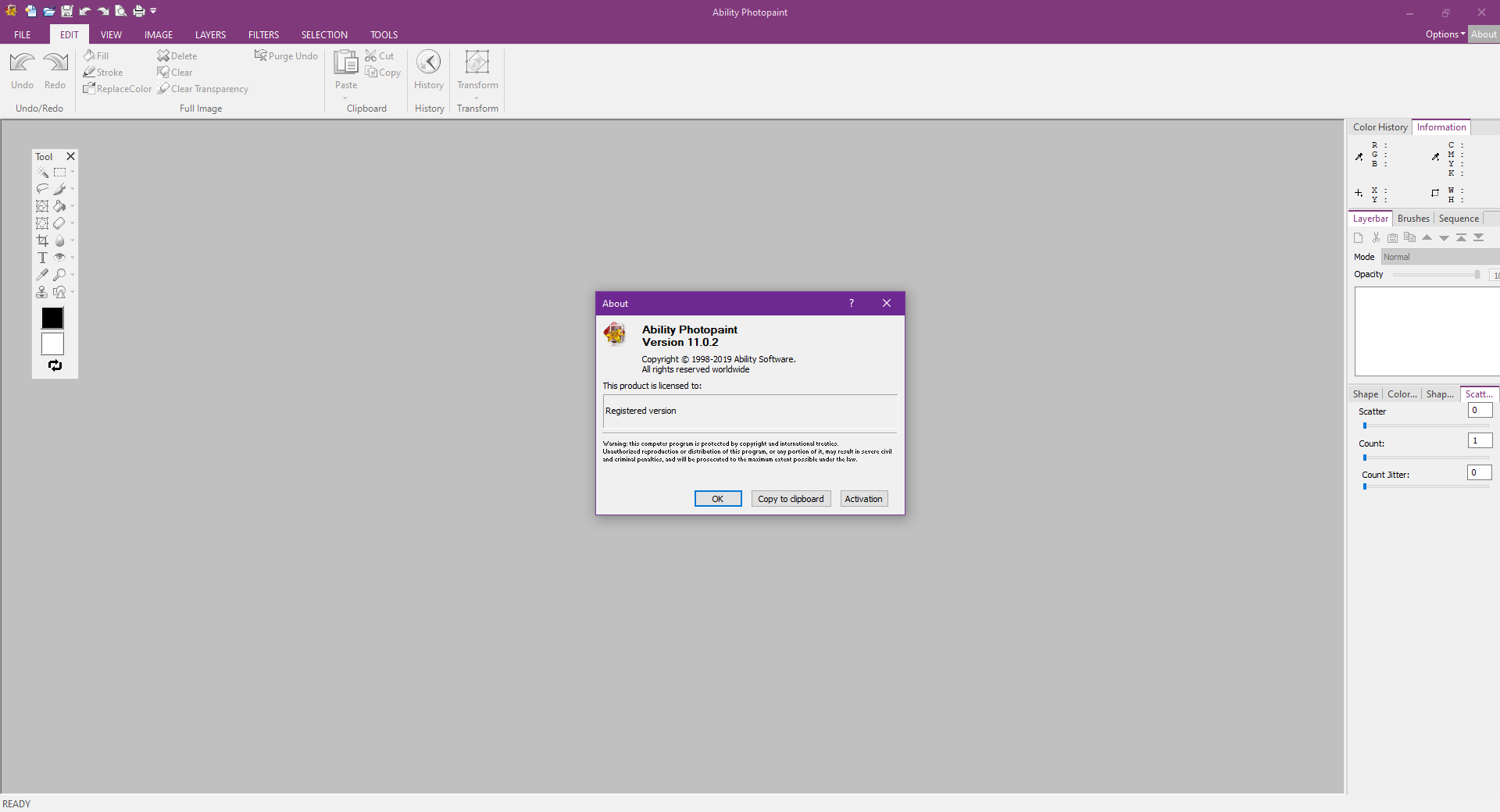
Task: Click New layer icon in Layerbar
Action: [x=1358, y=238]
